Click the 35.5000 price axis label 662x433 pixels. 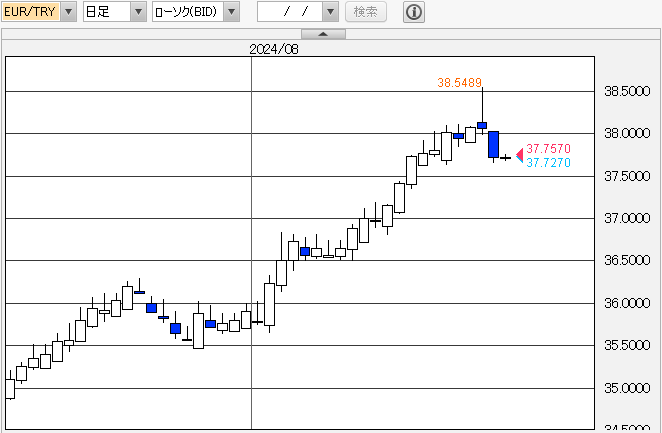click(x=627, y=345)
